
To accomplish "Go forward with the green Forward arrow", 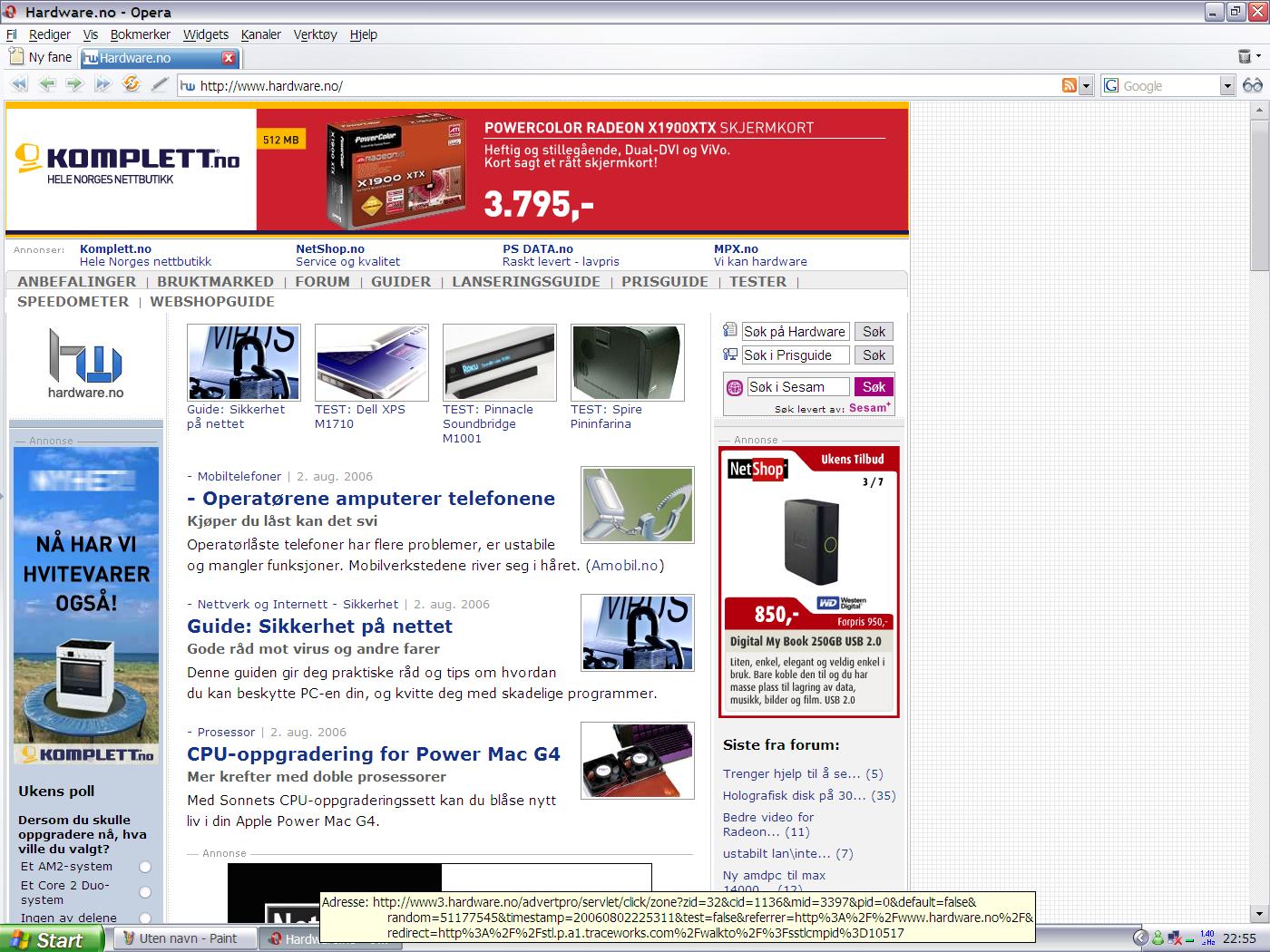I will (74, 84).
